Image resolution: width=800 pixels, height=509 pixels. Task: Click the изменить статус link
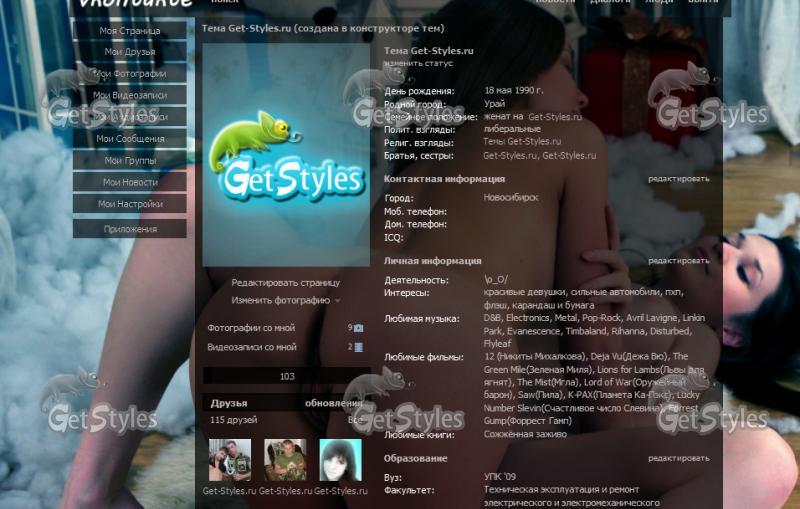click(418, 63)
